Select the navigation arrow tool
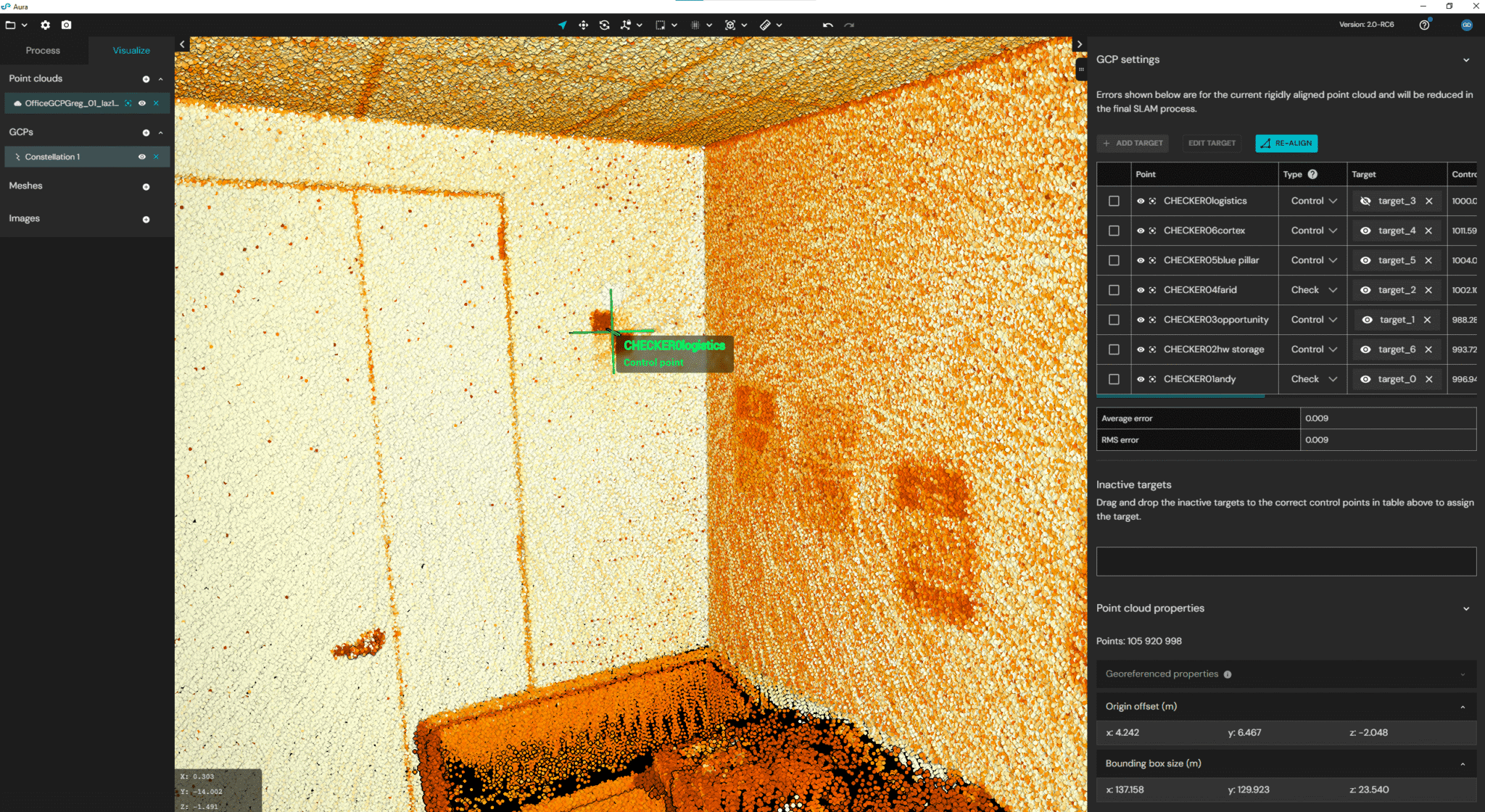Screen dimensions: 1485x812 (x=563, y=25)
